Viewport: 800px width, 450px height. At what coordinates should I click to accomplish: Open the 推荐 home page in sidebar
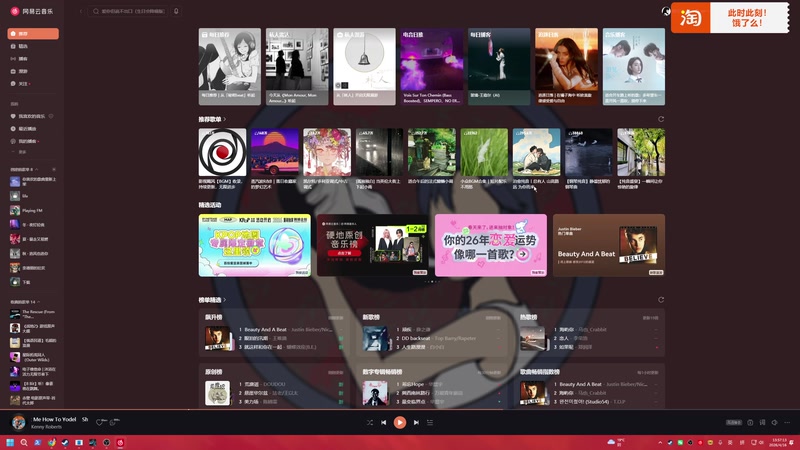pos(33,34)
